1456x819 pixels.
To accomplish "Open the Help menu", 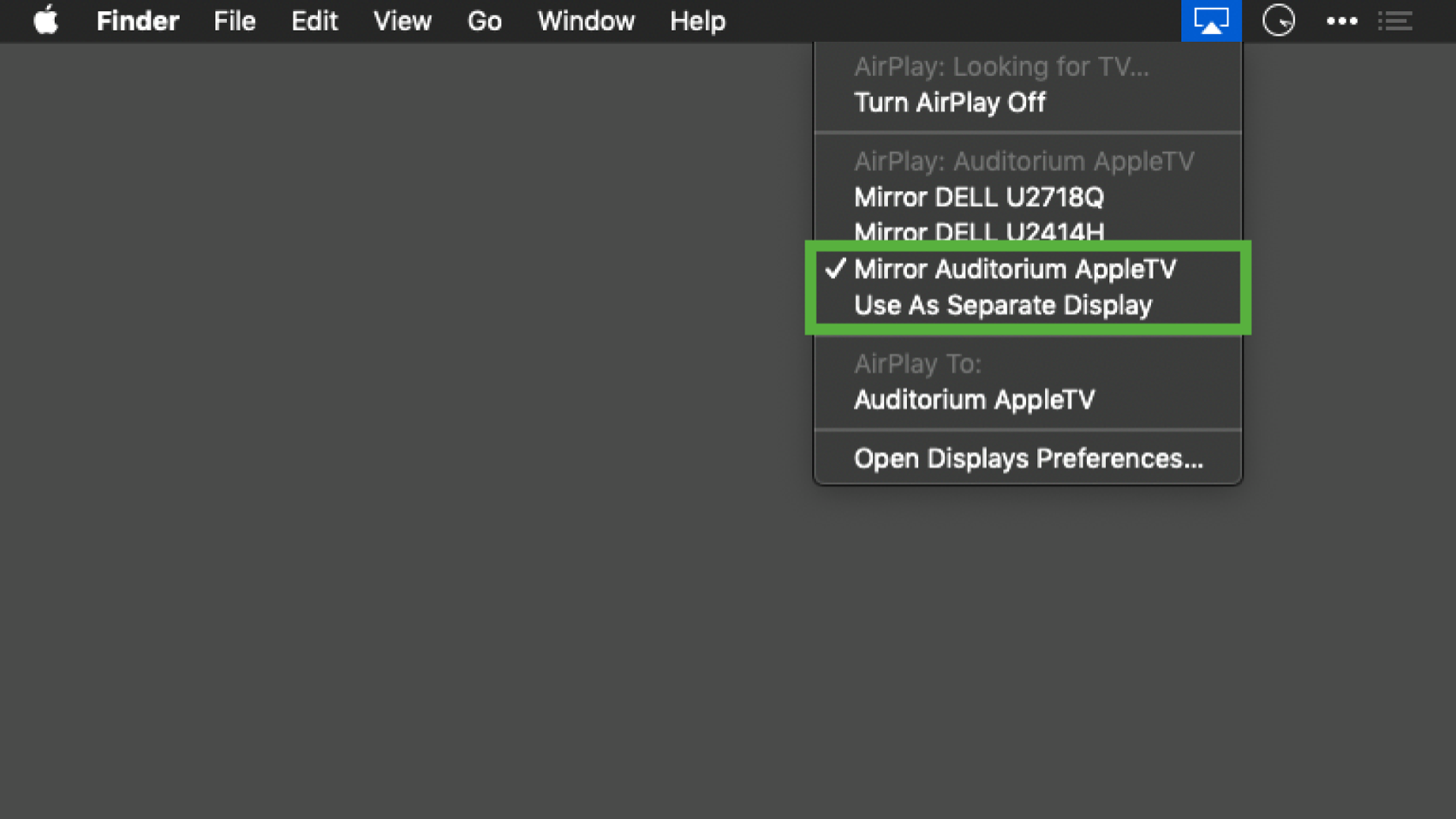I will [x=697, y=21].
